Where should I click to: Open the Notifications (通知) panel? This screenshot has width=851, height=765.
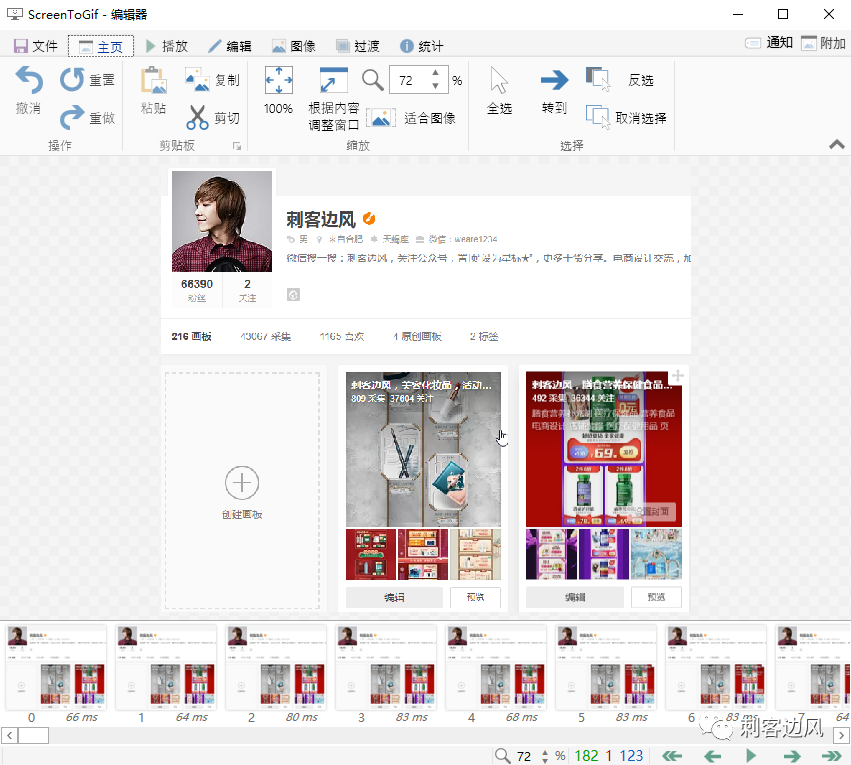tap(769, 43)
